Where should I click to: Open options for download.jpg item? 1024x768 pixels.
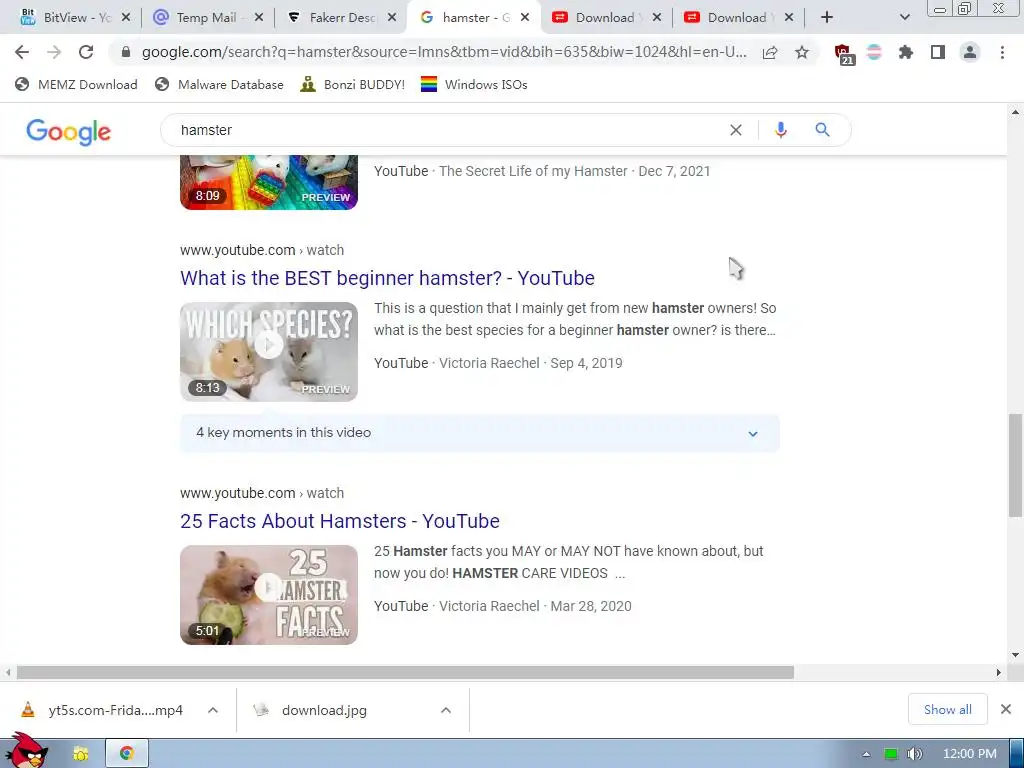coord(446,710)
